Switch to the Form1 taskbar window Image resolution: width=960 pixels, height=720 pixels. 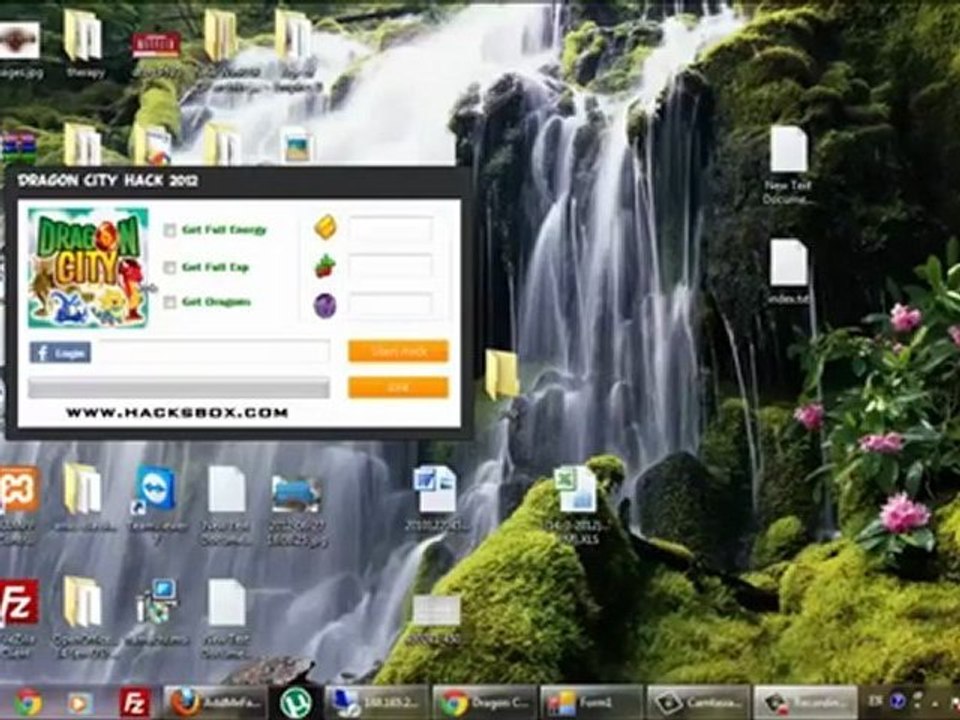(x=591, y=703)
